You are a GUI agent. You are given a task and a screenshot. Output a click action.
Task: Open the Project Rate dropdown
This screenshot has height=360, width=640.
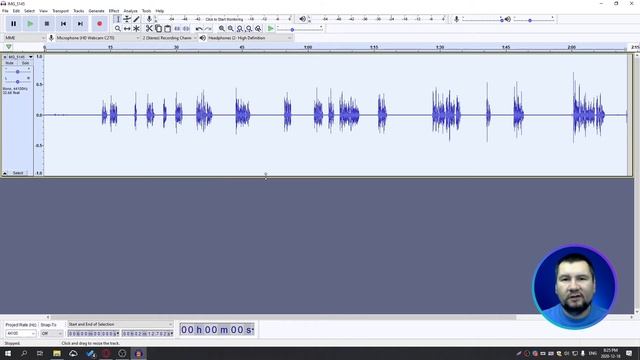point(20,333)
